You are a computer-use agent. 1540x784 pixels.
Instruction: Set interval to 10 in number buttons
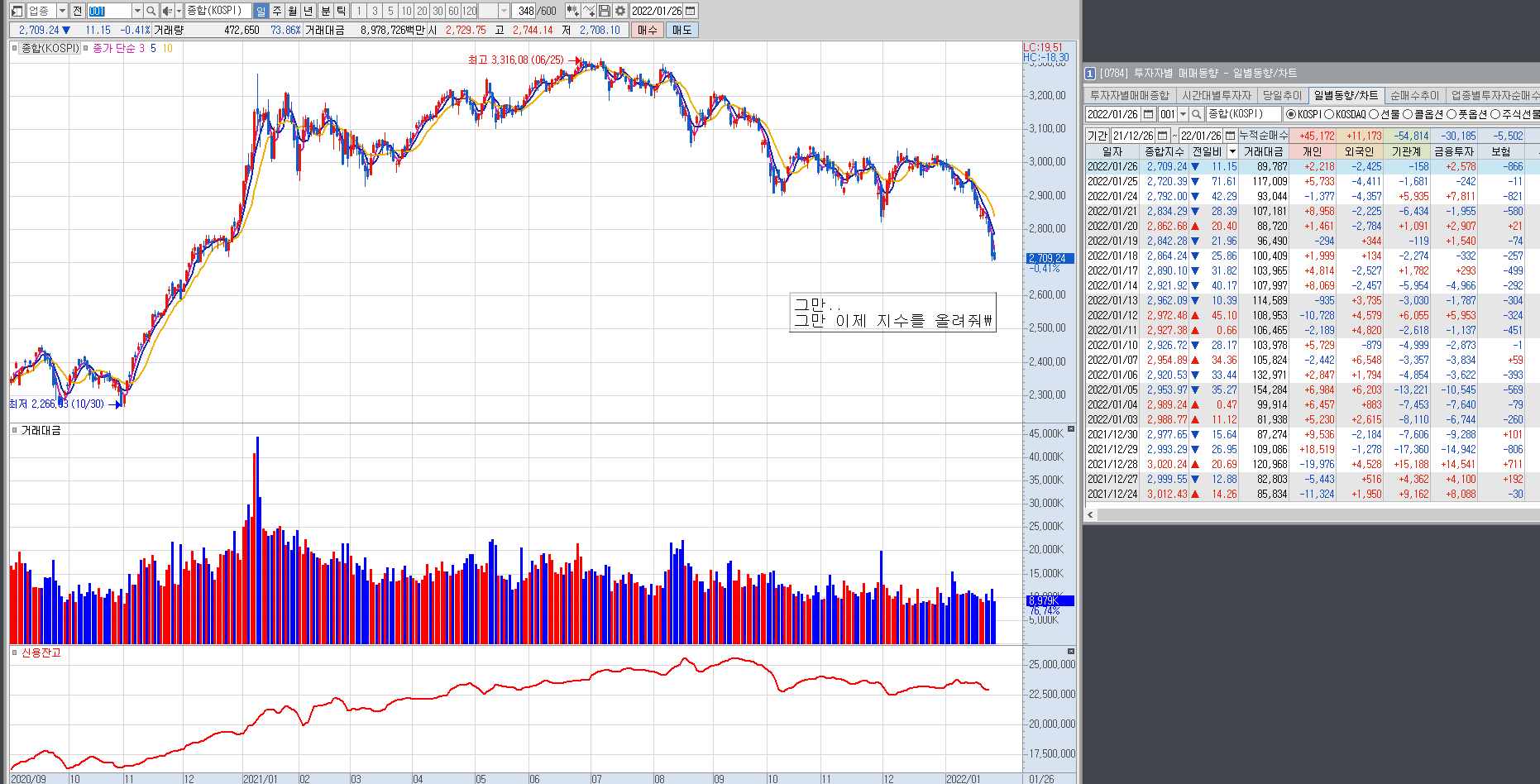(406, 11)
